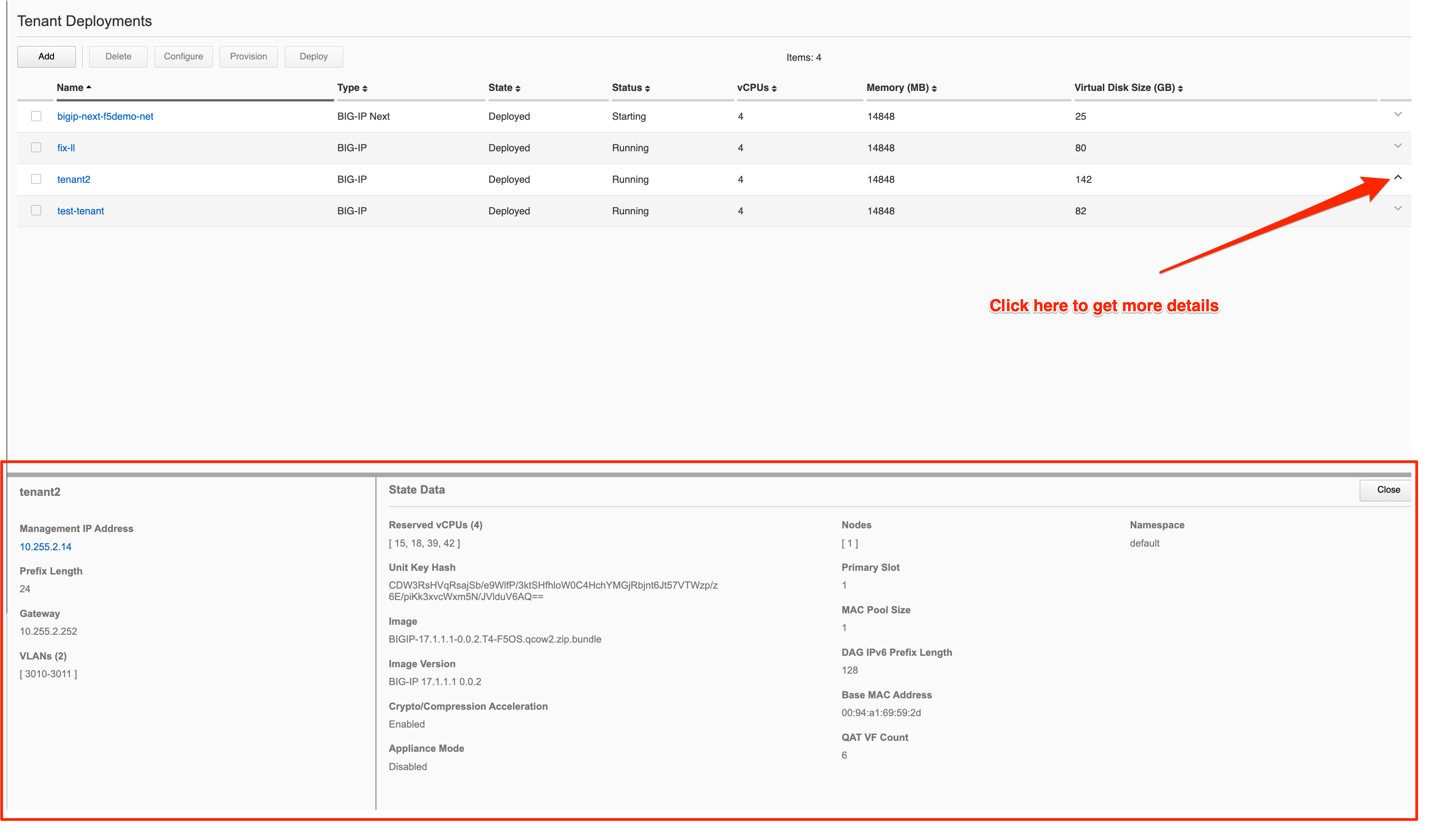Click disk size value 82

[1081, 211]
